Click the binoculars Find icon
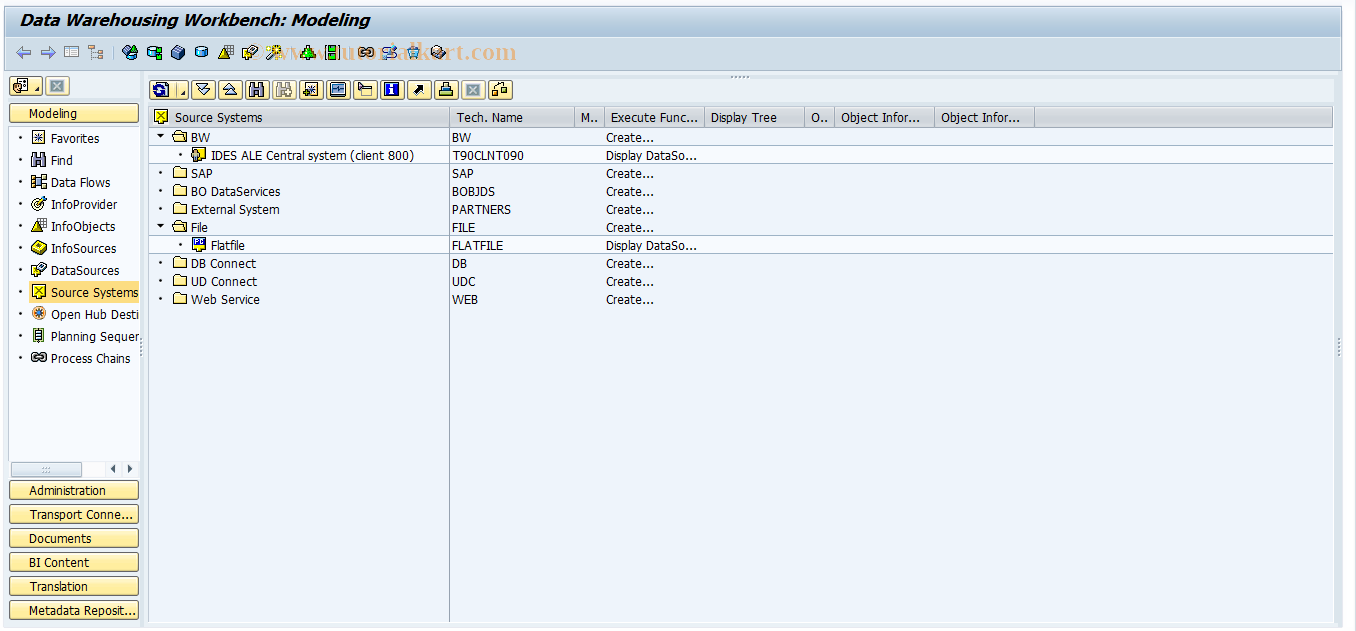 [257, 90]
